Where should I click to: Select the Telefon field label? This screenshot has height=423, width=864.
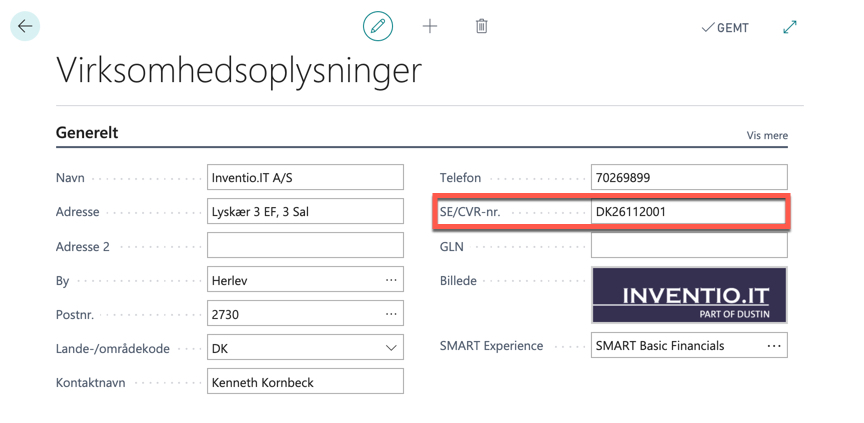(460, 178)
